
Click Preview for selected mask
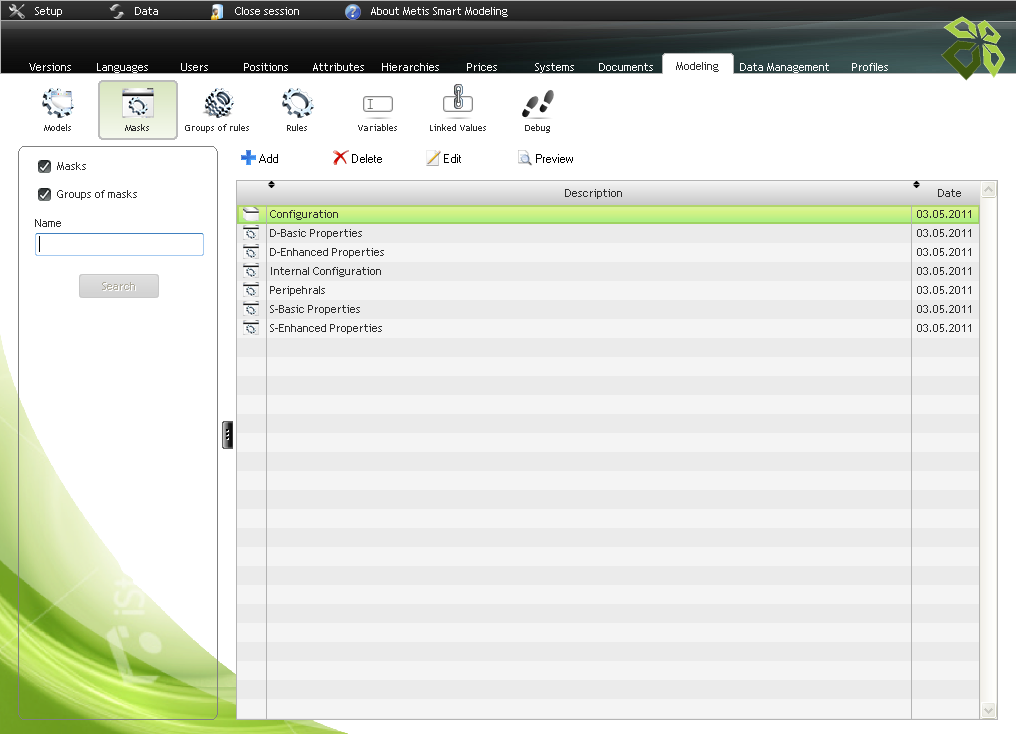click(x=546, y=159)
